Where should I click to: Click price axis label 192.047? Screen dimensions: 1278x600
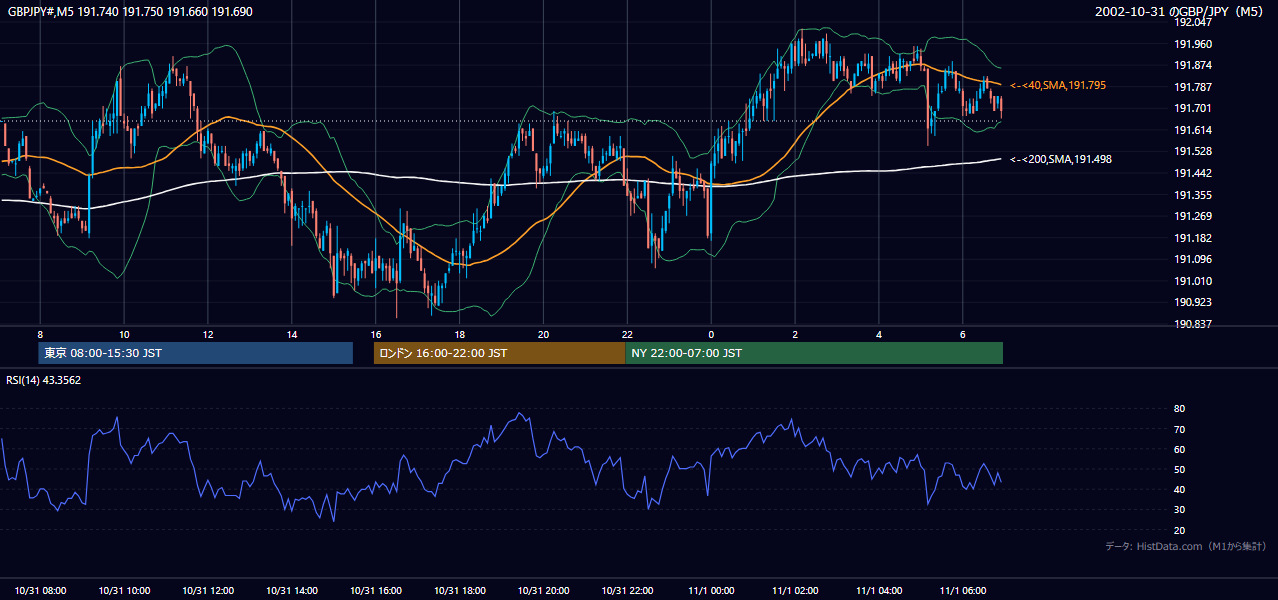(x=1192, y=22)
